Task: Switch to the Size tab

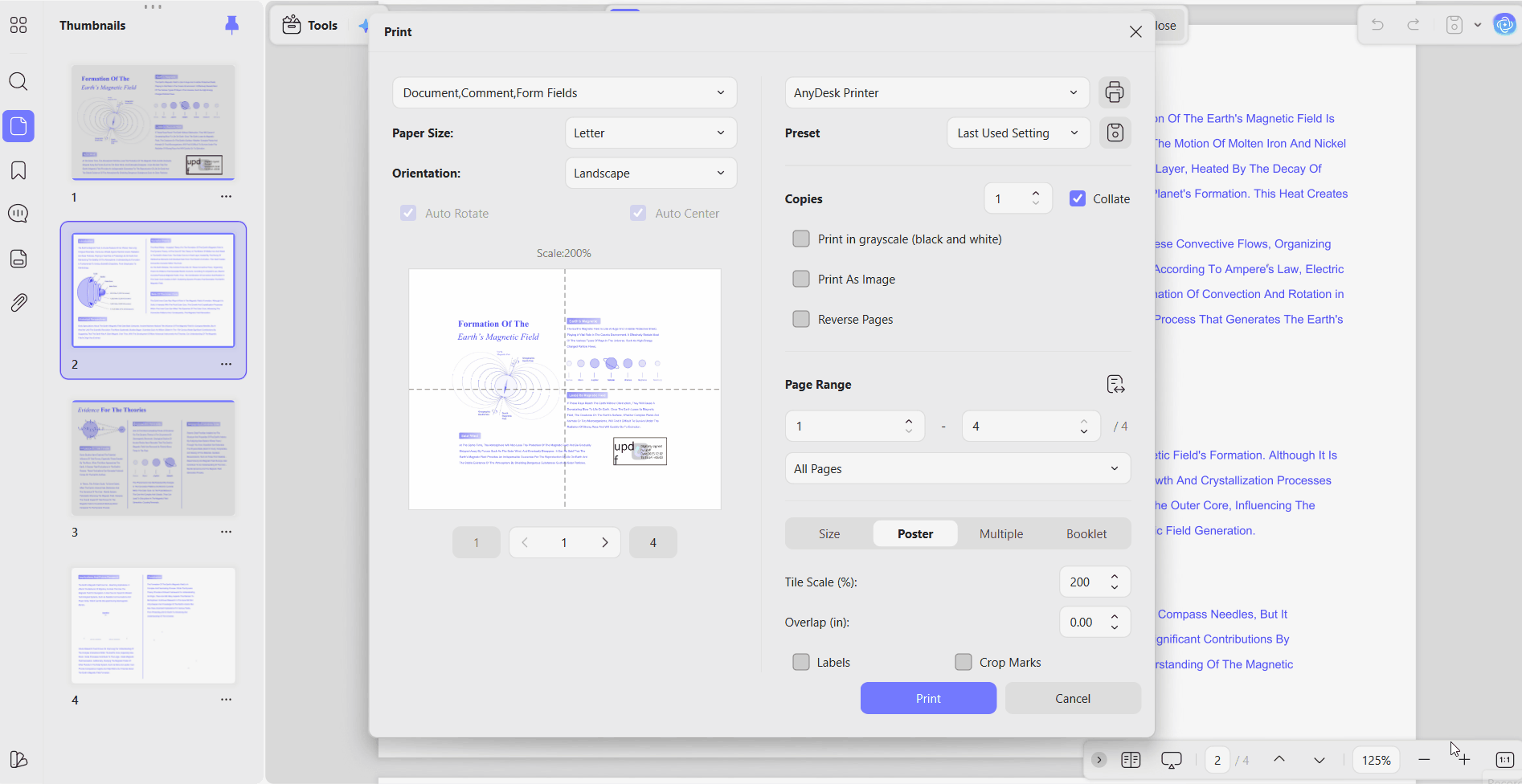Action: tap(829, 533)
